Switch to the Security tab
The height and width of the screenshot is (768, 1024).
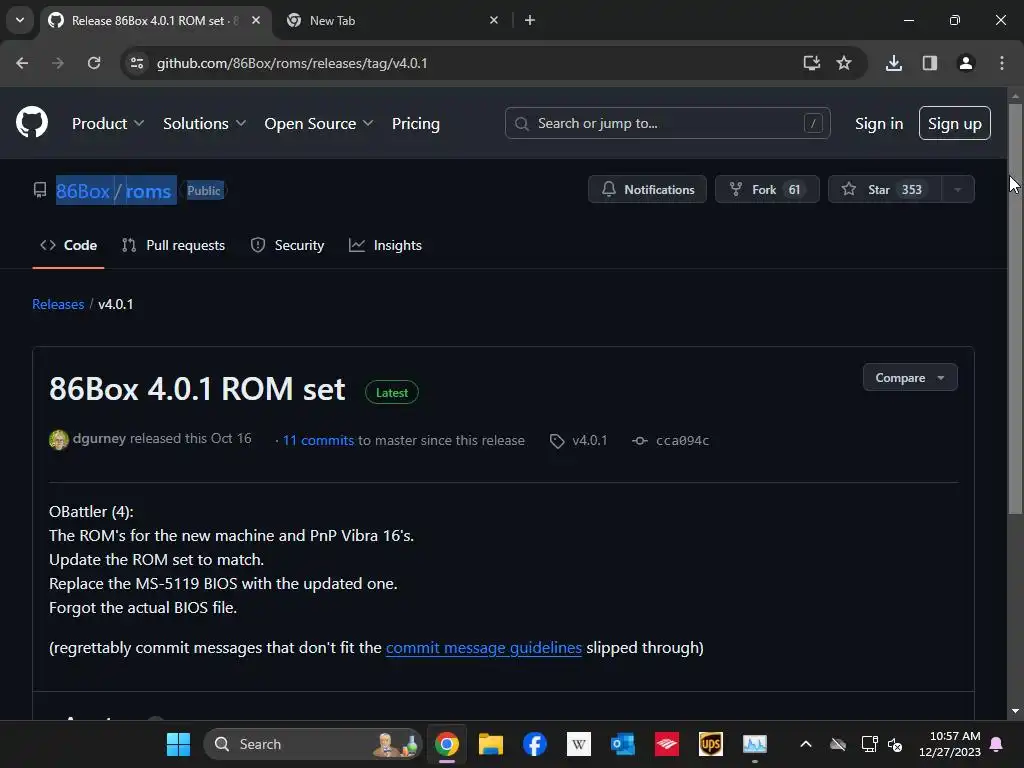287,246
